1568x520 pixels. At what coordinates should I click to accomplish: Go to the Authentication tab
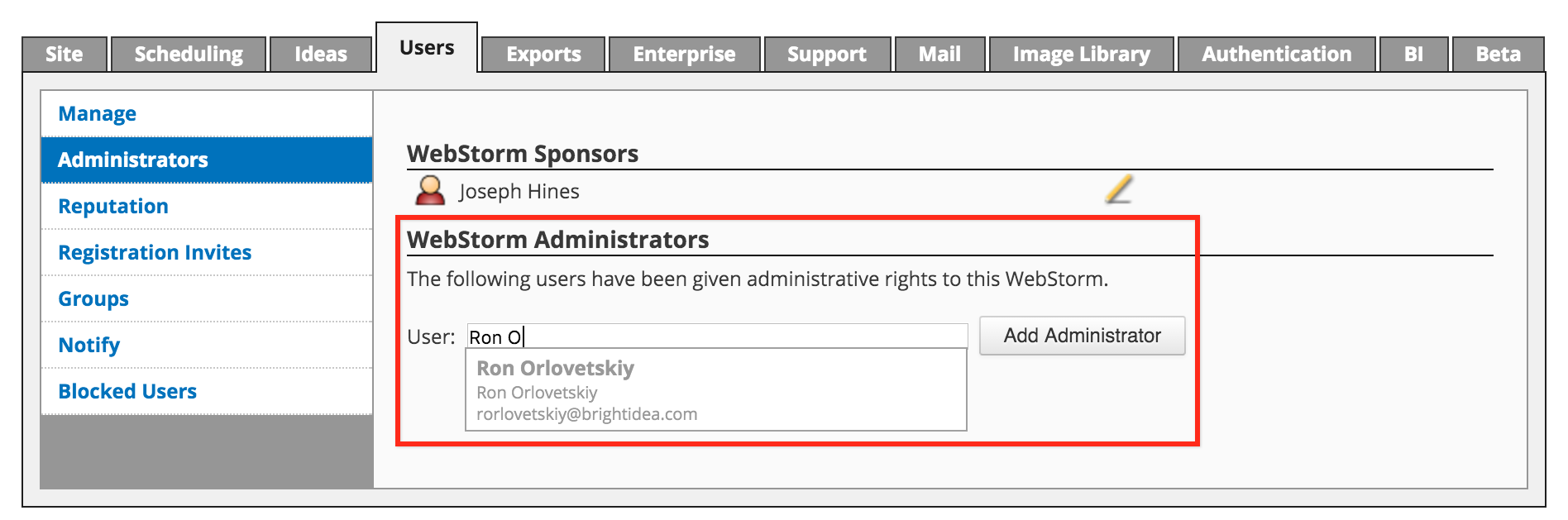click(1276, 55)
